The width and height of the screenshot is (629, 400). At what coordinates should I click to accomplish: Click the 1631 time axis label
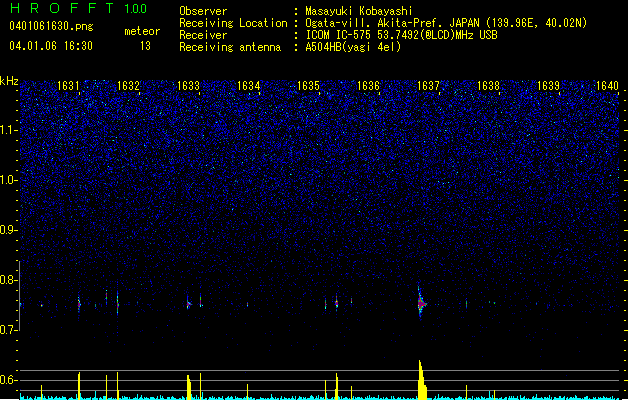pos(68,86)
